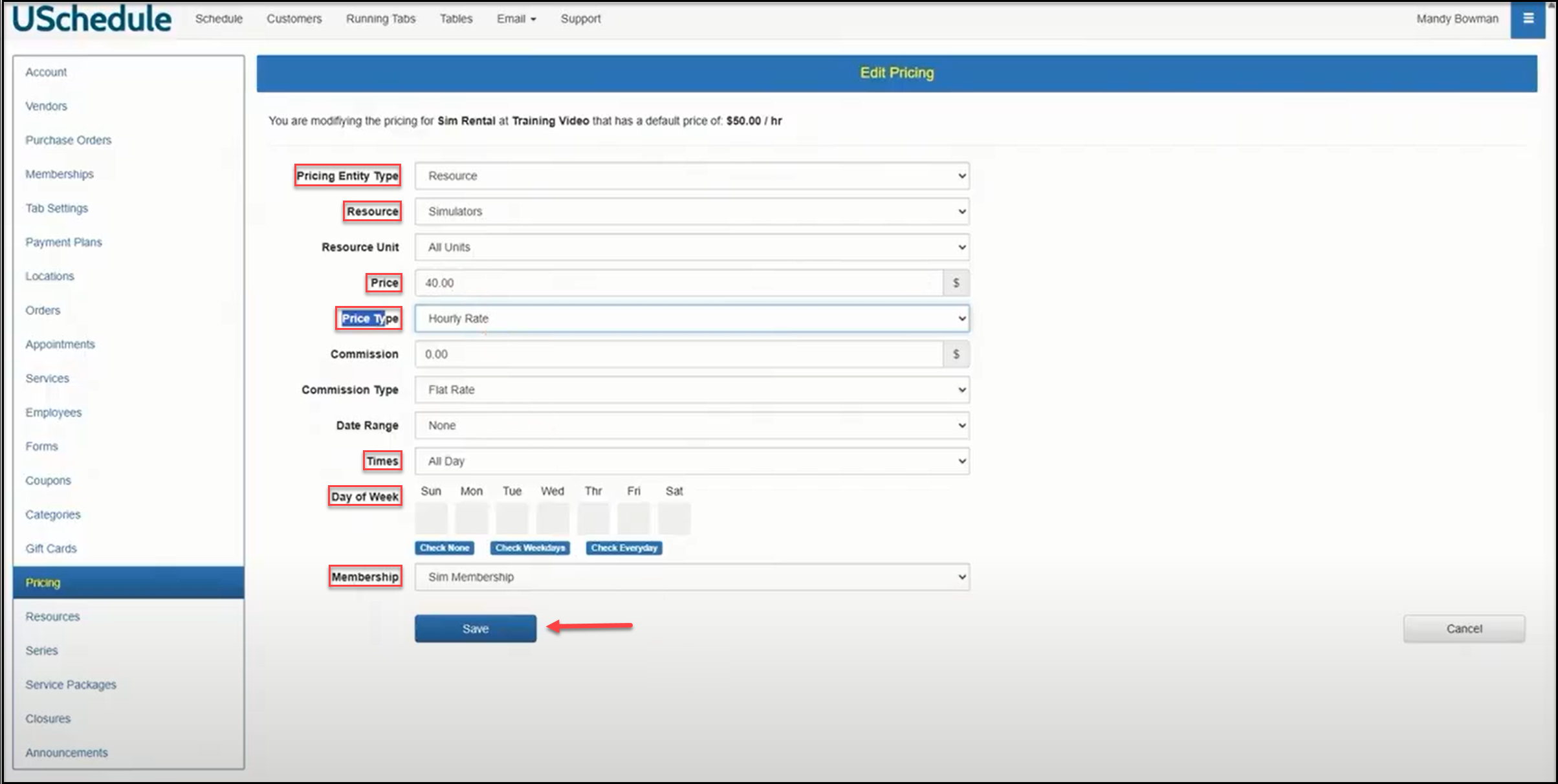The height and width of the screenshot is (784, 1558).
Task: Open the hamburger menu icon
Action: [1528, 19]
